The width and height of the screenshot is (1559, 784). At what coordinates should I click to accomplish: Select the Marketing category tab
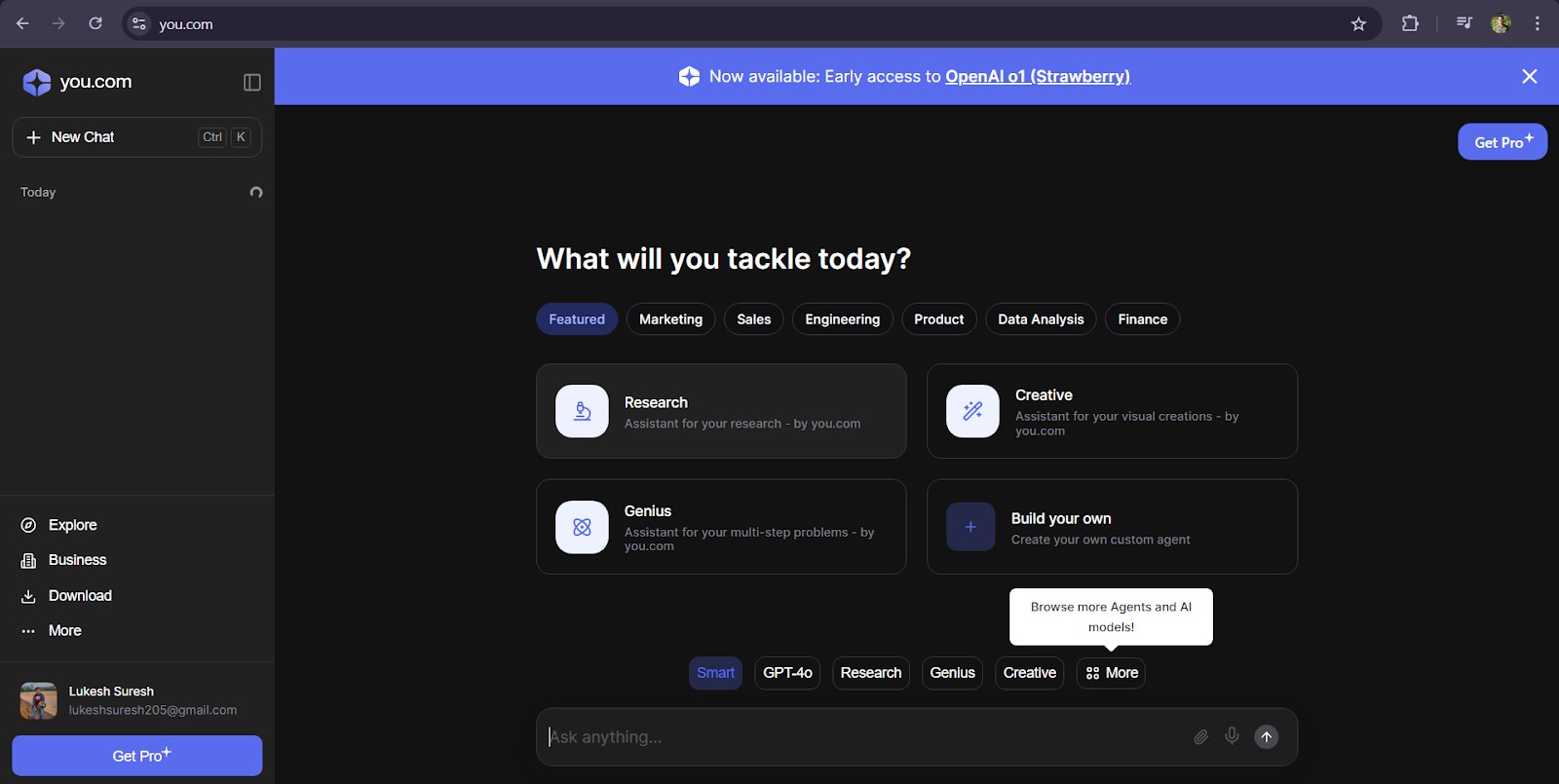coord(670,319)
